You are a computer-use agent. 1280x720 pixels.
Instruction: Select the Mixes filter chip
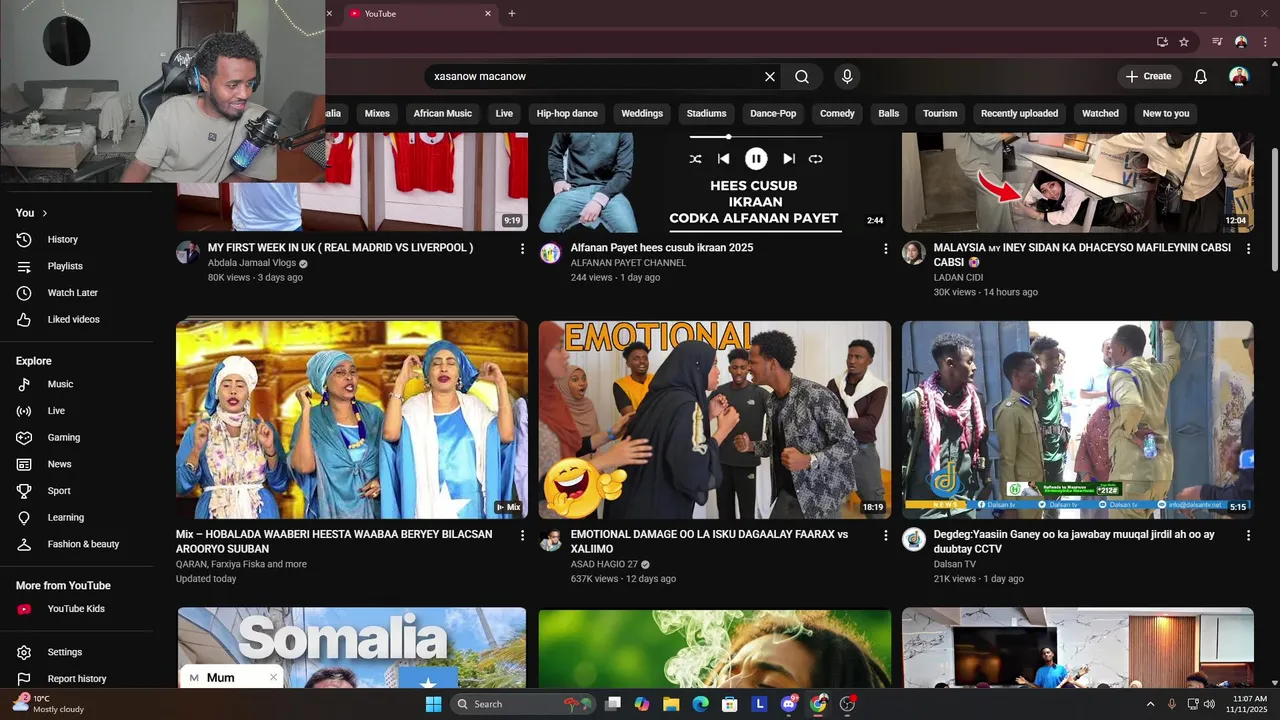pyautogui.click(x=377, y=113)
